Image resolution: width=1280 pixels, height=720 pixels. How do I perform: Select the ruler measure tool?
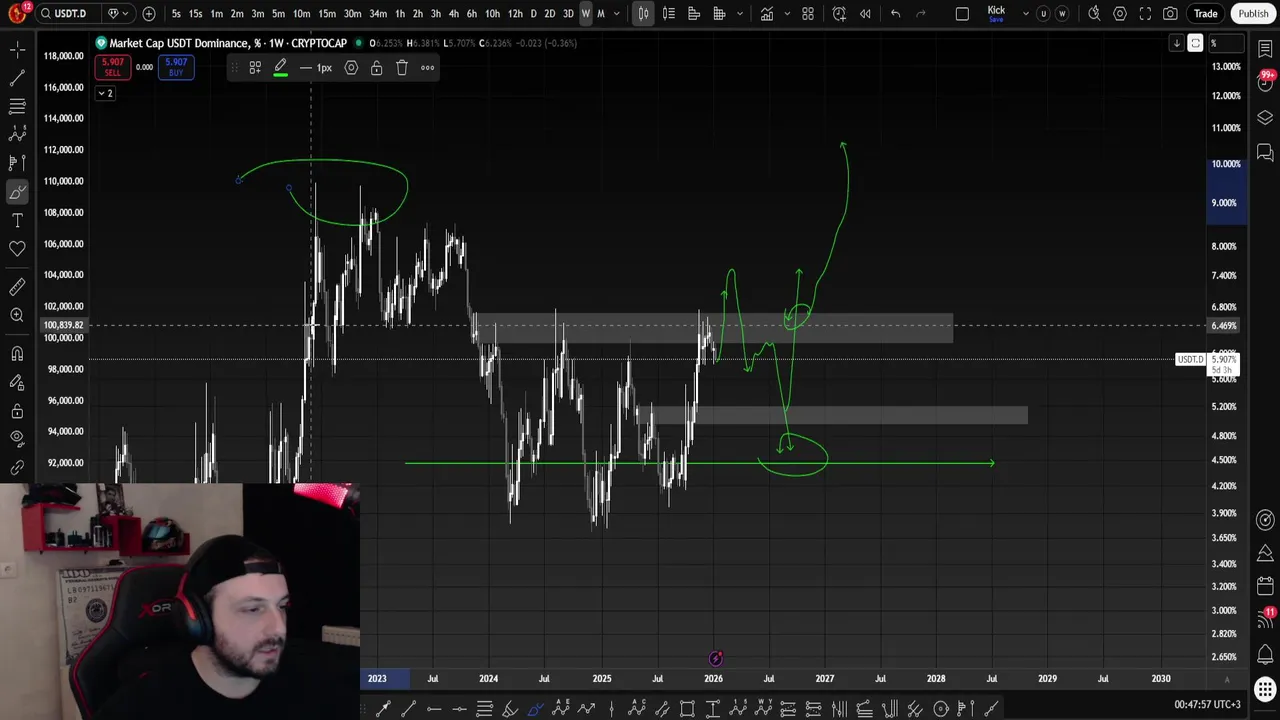17,287
